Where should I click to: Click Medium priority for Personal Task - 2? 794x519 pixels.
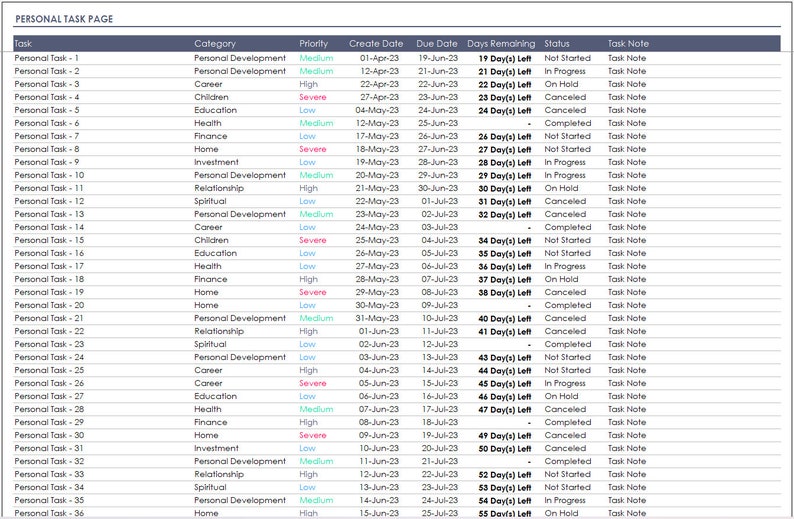coord(316,71)
